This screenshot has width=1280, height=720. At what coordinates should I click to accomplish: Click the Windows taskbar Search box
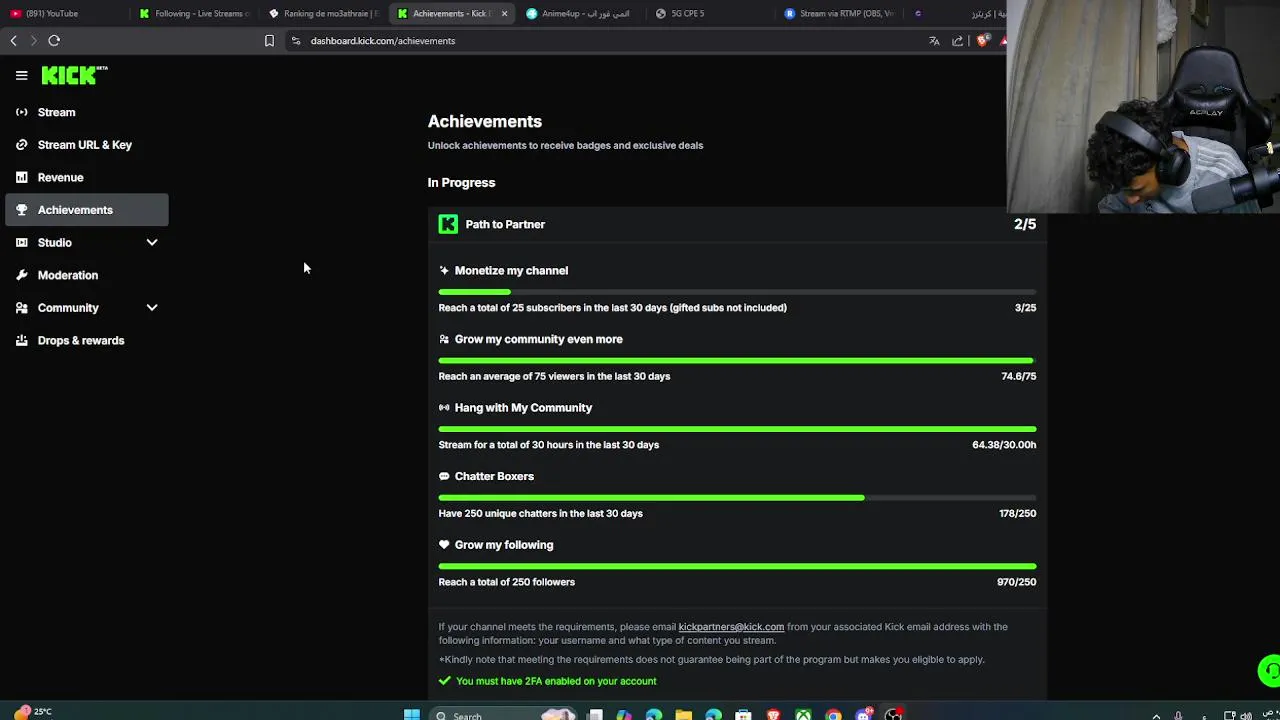505,715
